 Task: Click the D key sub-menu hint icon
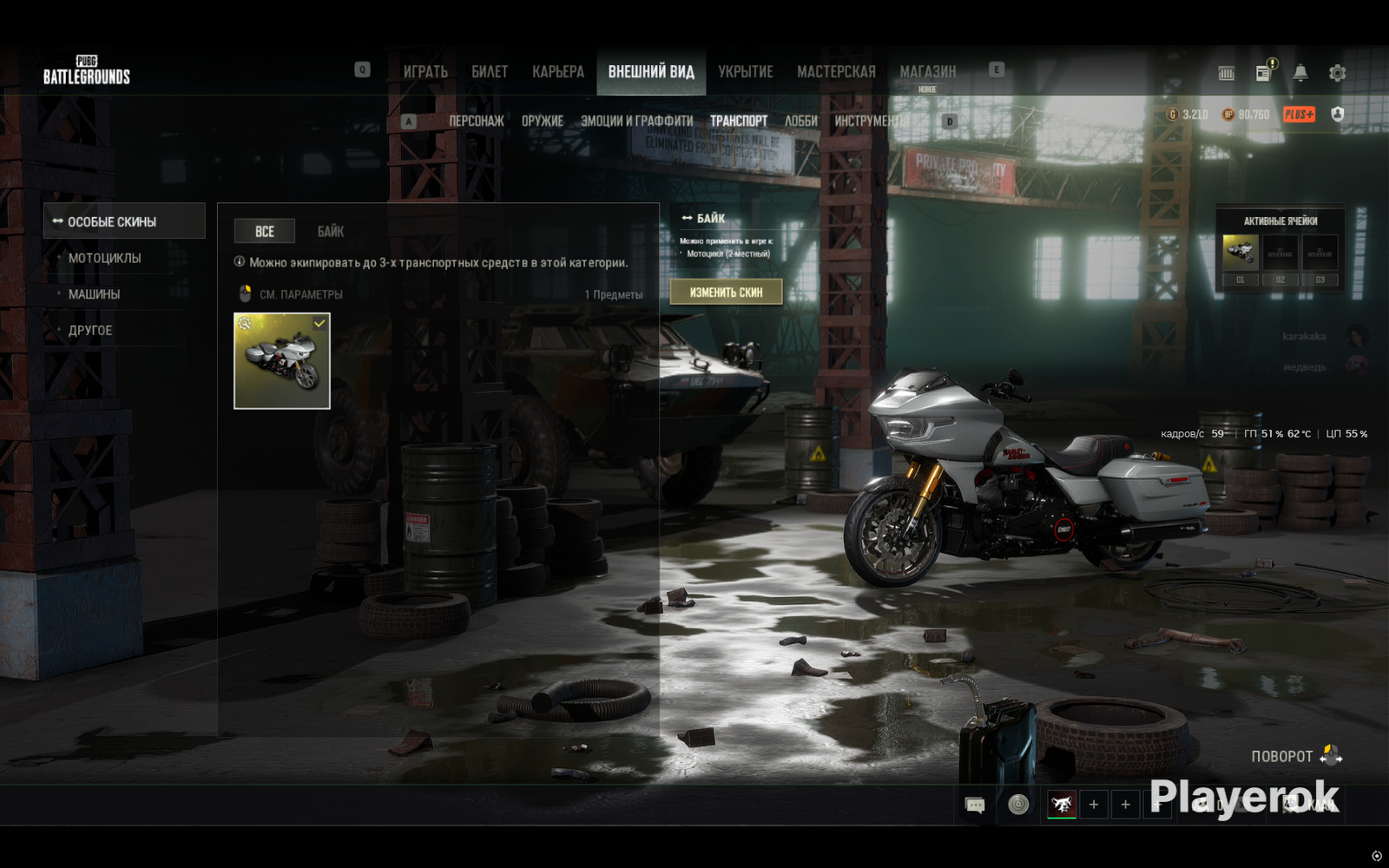click(950, 122)
